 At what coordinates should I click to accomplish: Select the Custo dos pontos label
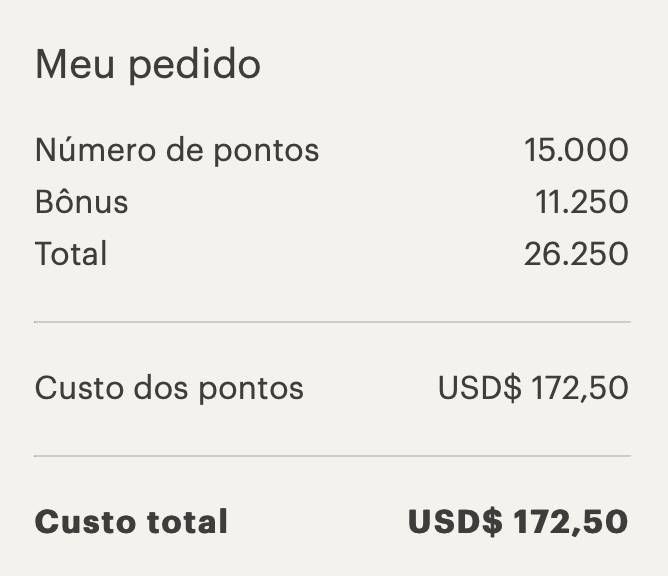coord(169,388)
